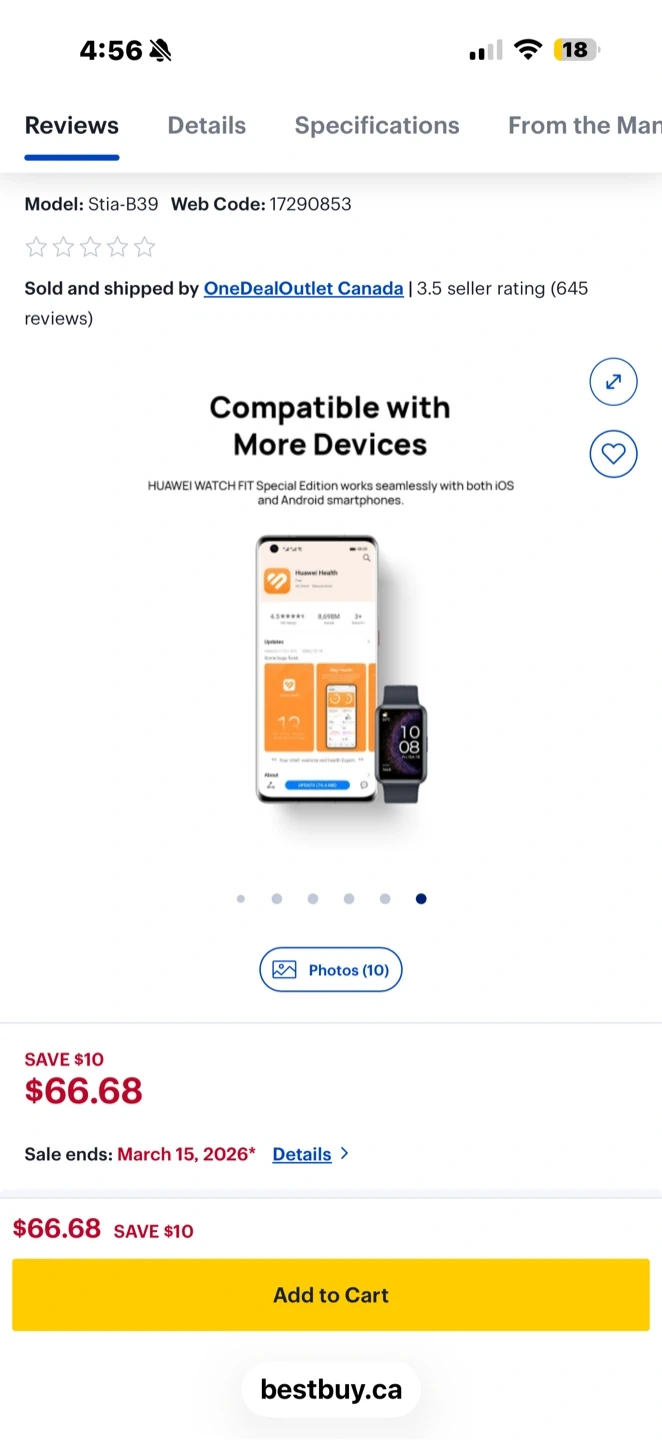
Task: Click the empty star rating row
Action: tap(90, 247)
